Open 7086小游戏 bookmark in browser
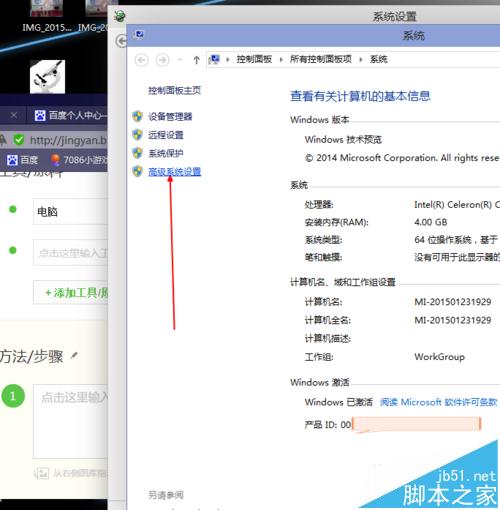 (x=79, y=160)
